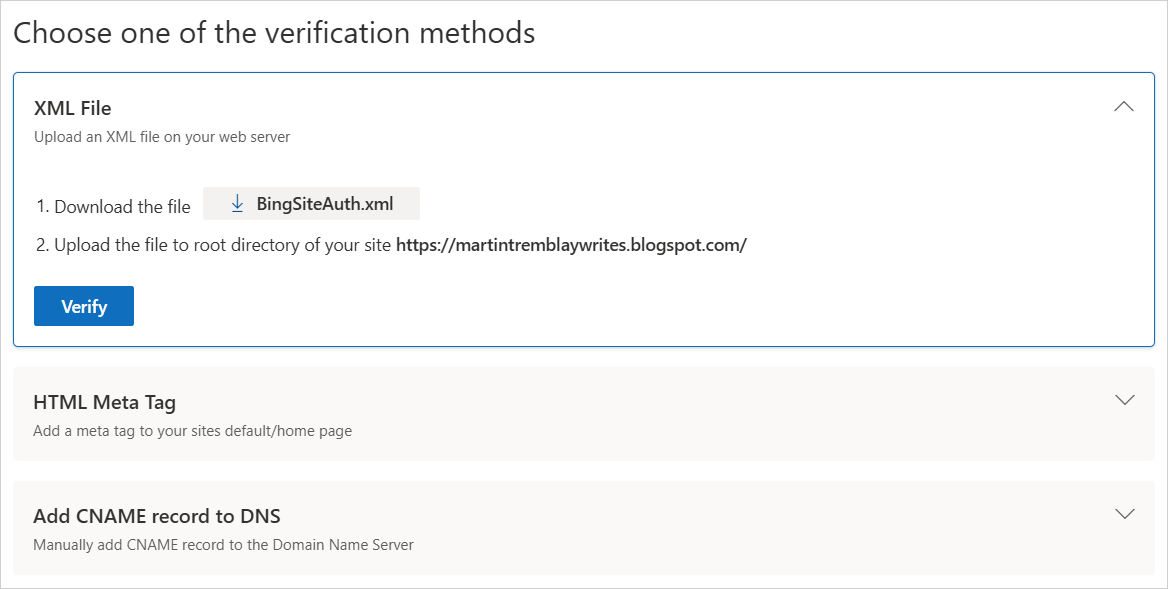The height and width of the screenshot is (589, 1168).
Task: Expand the Add CNAME record chevron
Action: [1124, 514]
